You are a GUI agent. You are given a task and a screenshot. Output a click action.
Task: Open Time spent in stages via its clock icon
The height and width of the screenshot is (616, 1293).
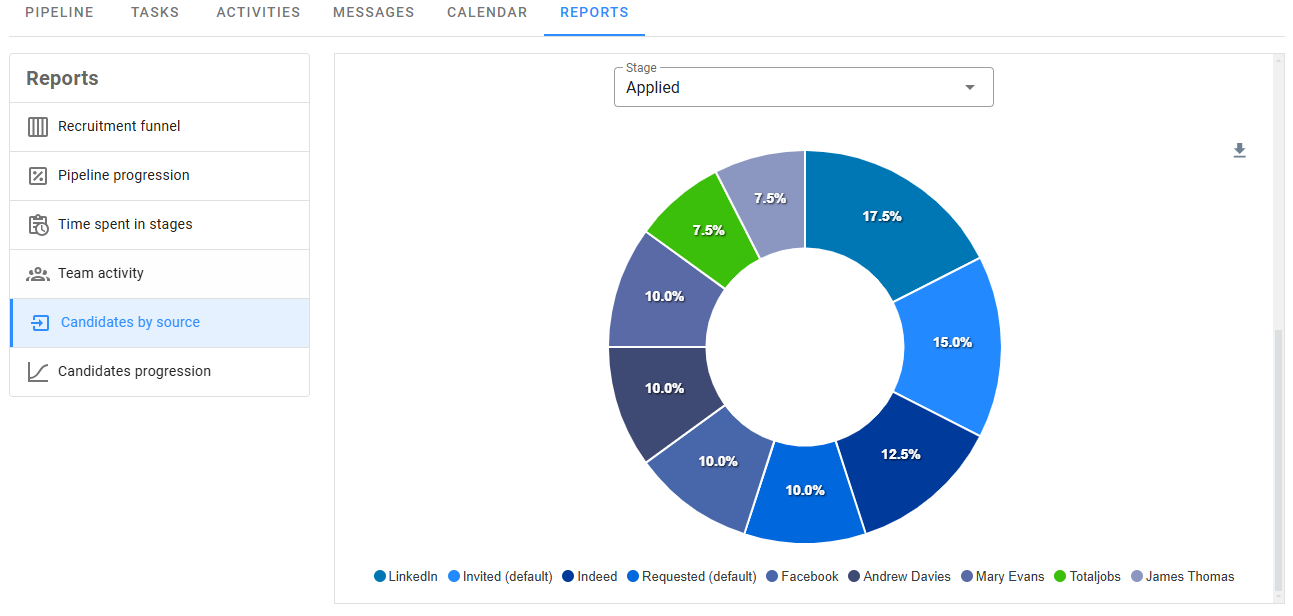click(x=38, y=224)
